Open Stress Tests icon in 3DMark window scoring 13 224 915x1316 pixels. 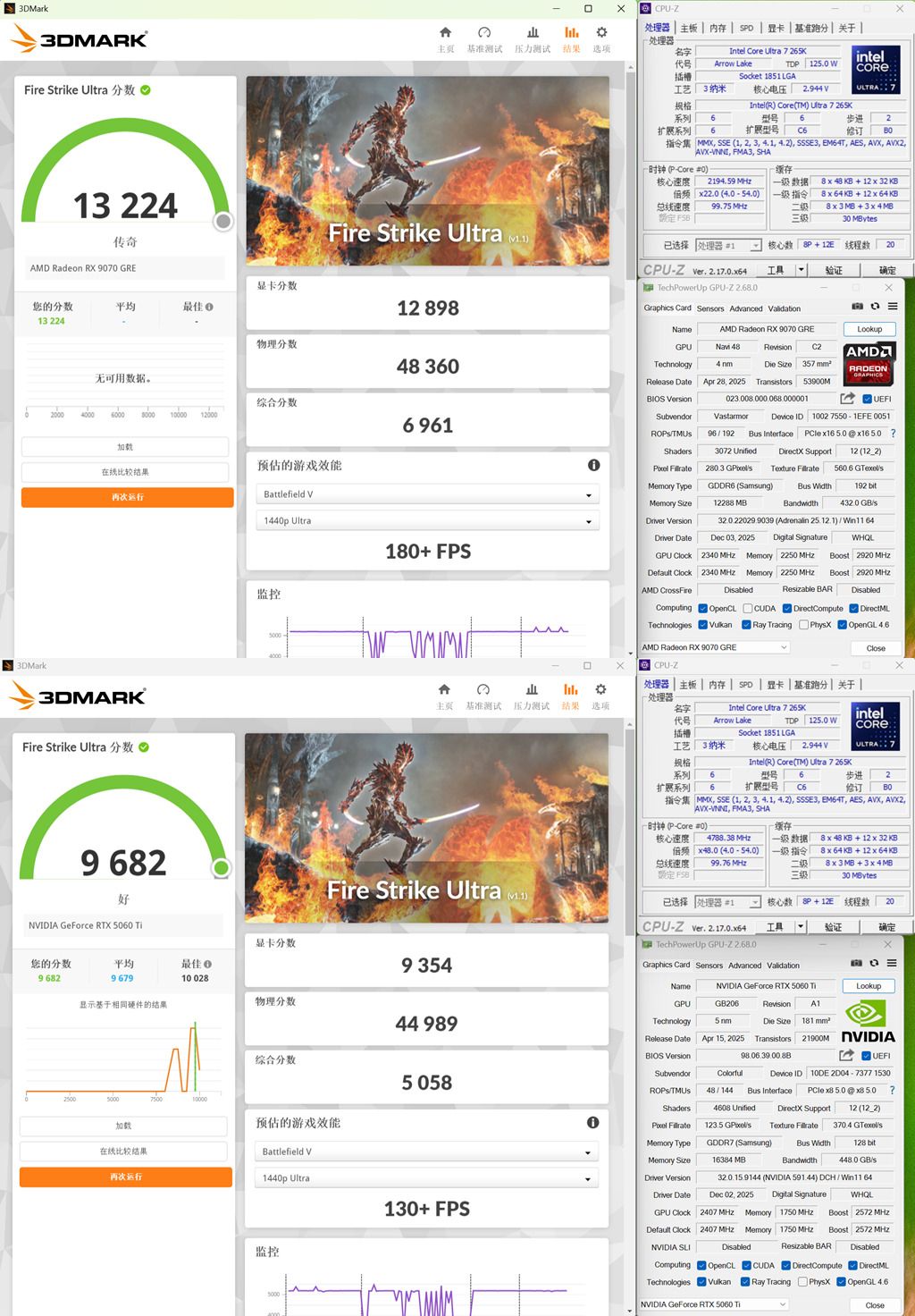[533, 33]
